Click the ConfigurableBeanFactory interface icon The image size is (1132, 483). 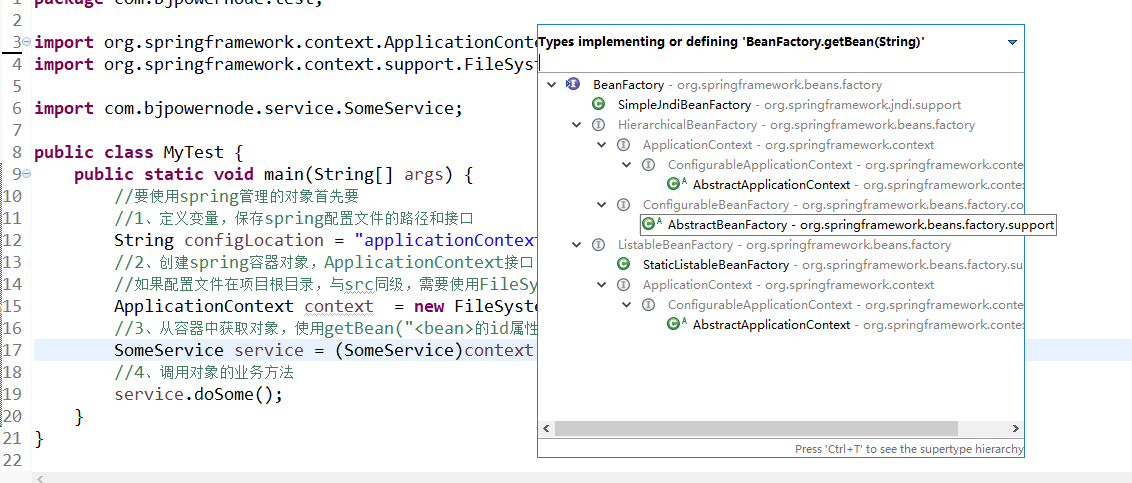[624, 205]
